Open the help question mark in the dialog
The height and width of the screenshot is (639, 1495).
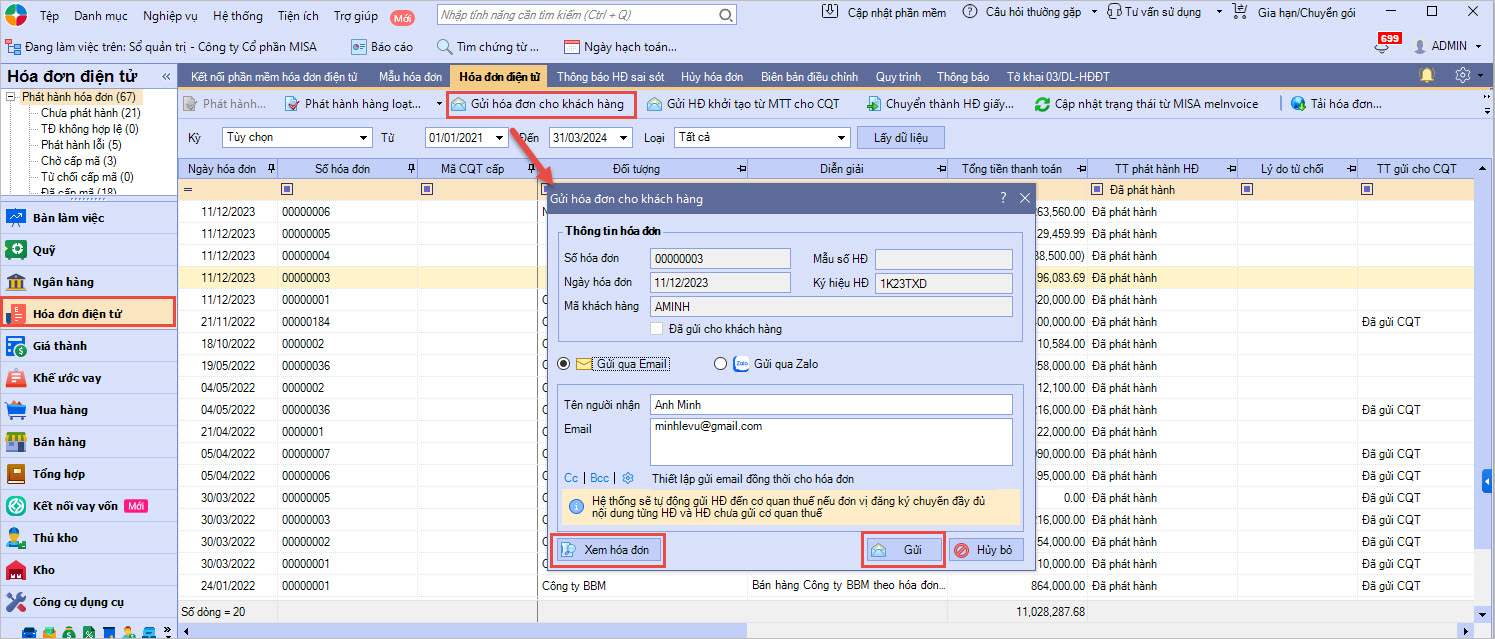(1003, 199)
